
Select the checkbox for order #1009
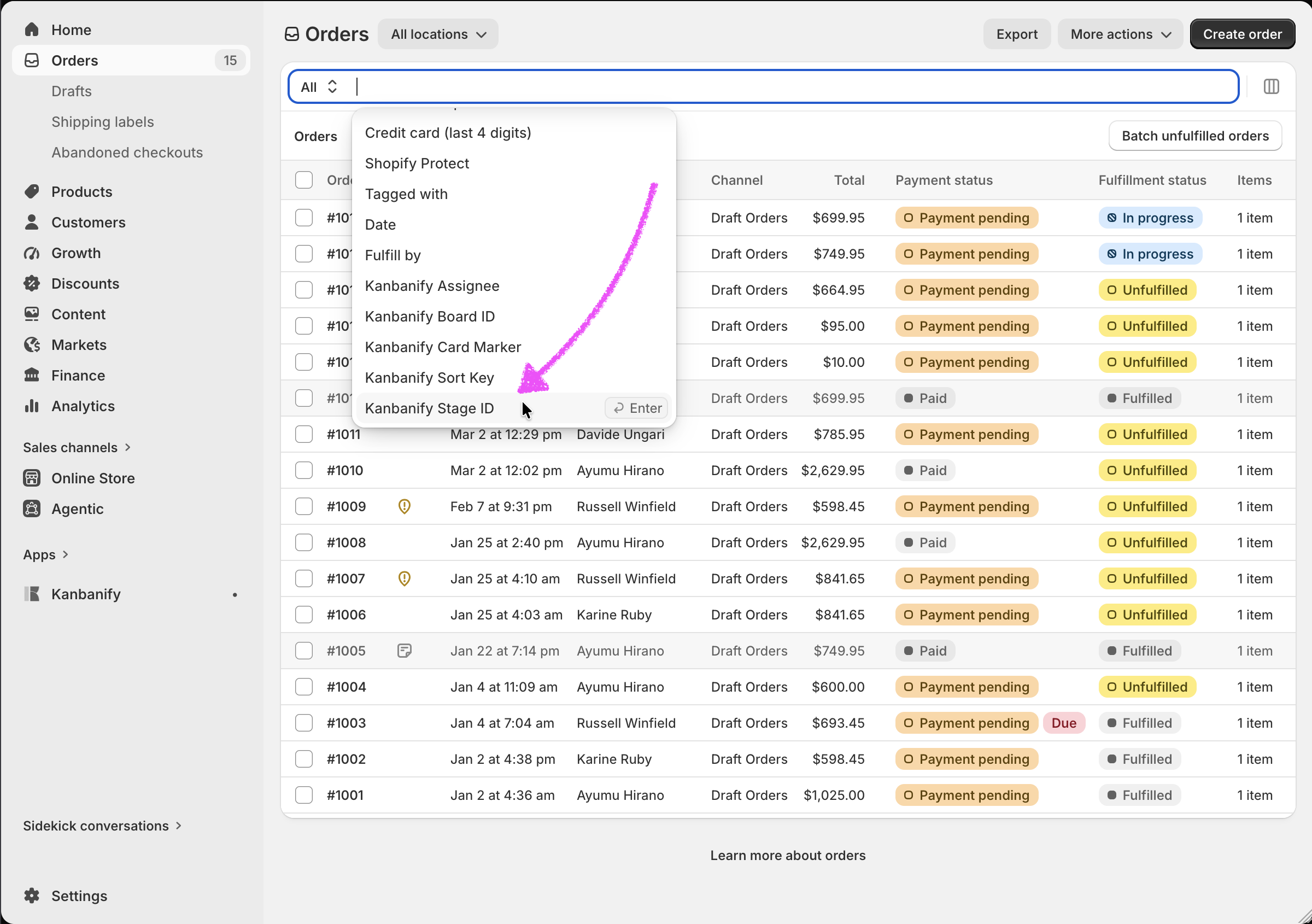point(304,506)
